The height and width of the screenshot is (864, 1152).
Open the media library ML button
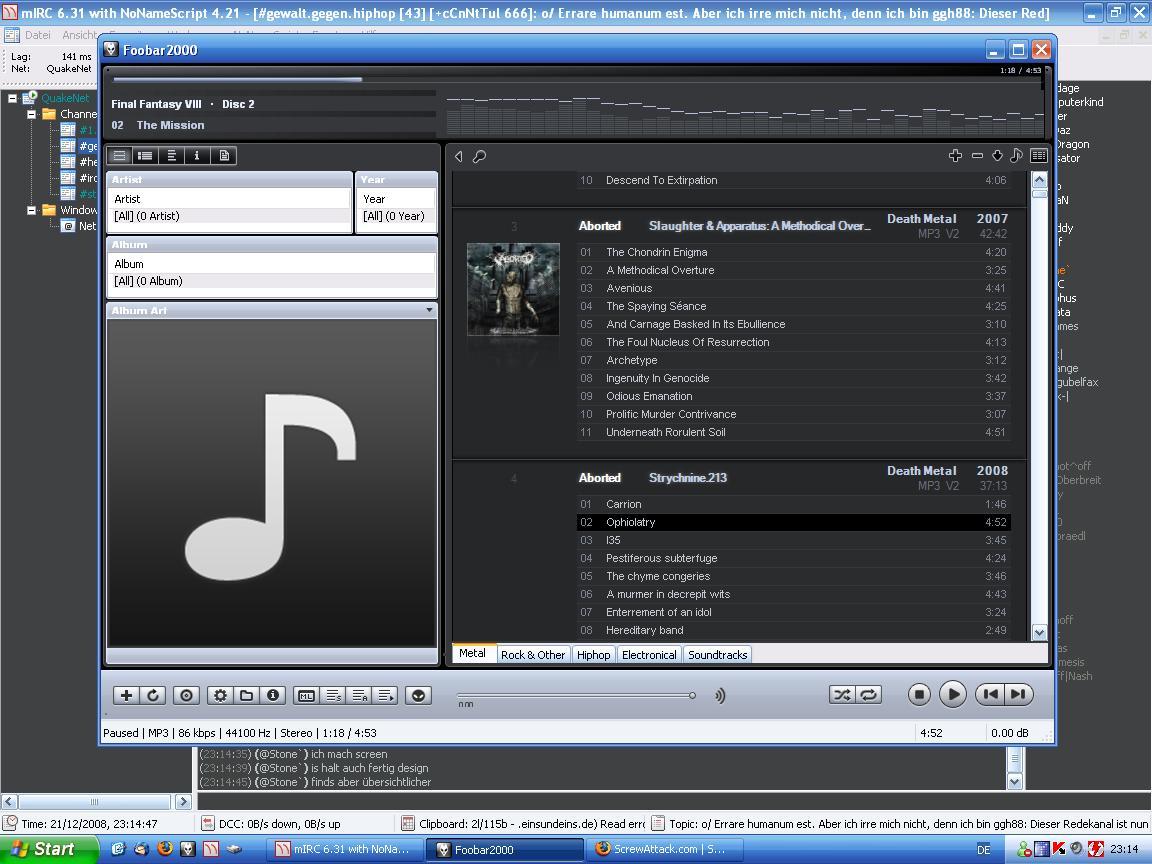306,695
